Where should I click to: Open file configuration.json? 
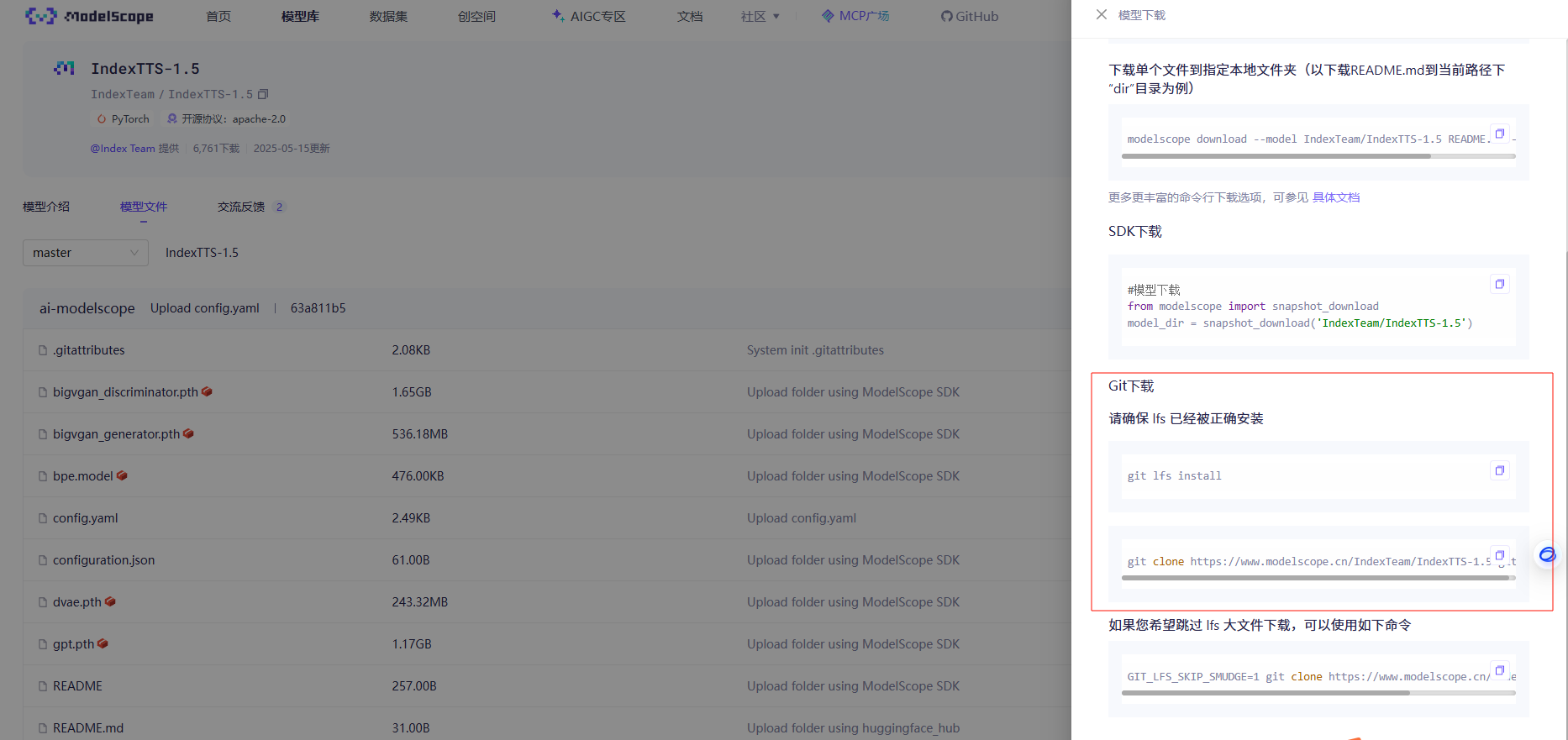click(x=103, y=560)
